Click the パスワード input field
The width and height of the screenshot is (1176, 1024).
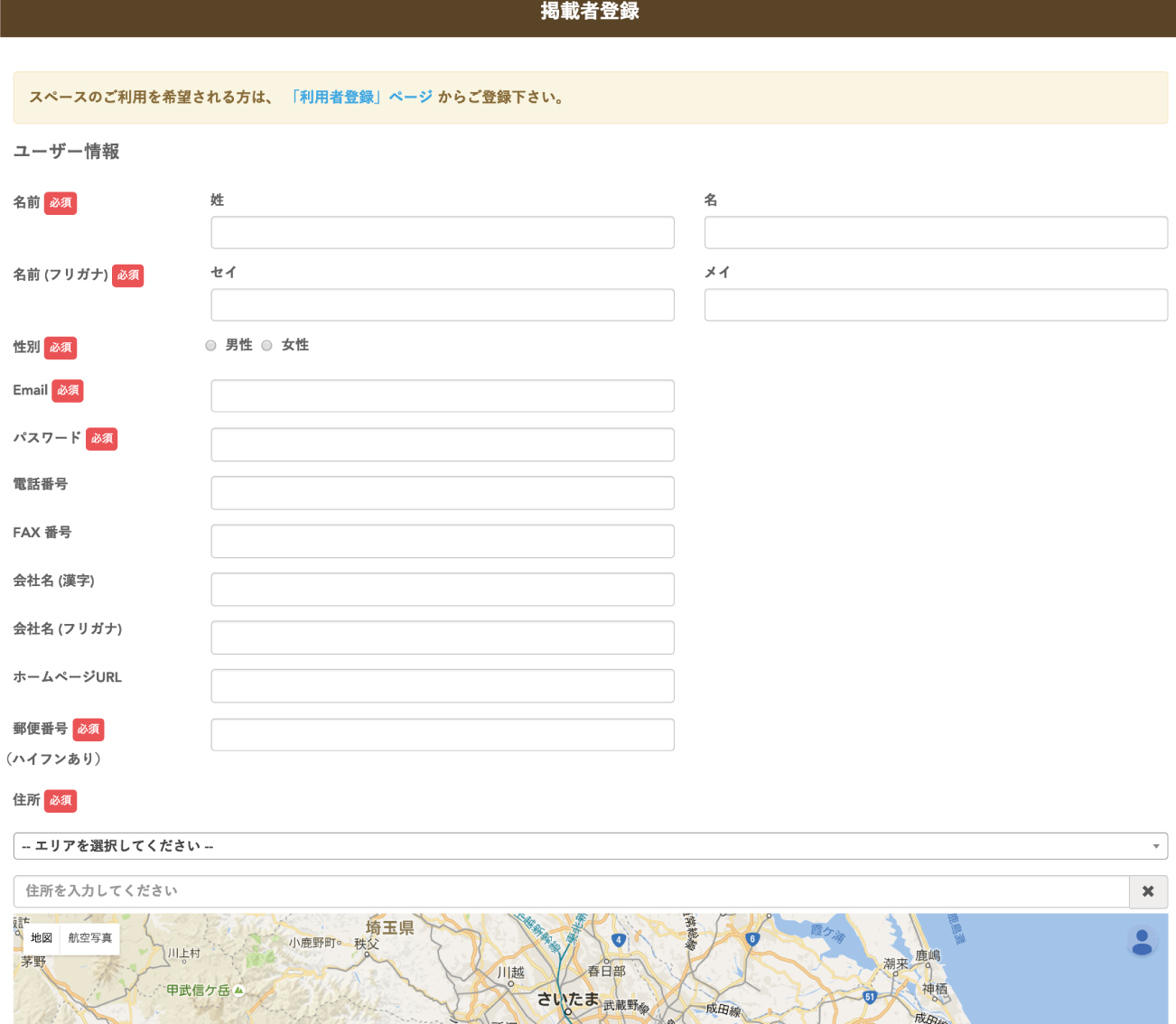[x=443, y=444]
